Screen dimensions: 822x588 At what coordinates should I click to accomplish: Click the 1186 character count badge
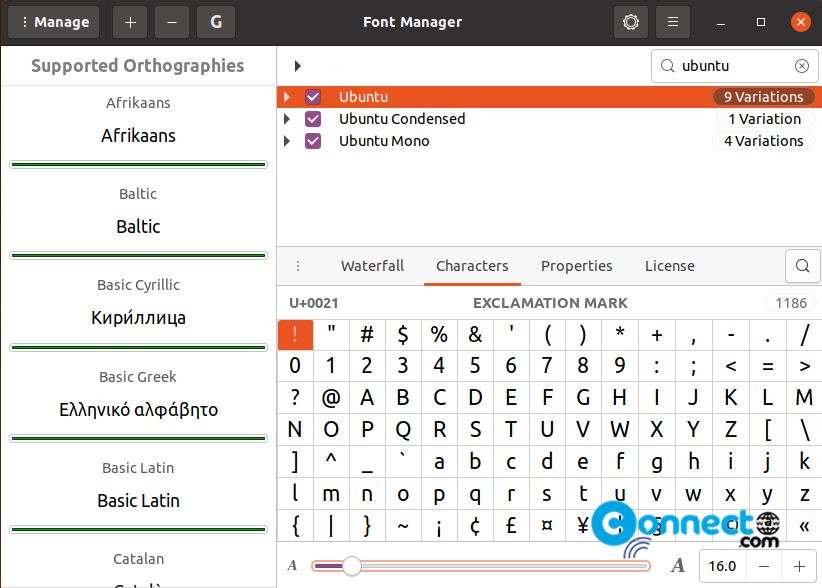(791, 303)
